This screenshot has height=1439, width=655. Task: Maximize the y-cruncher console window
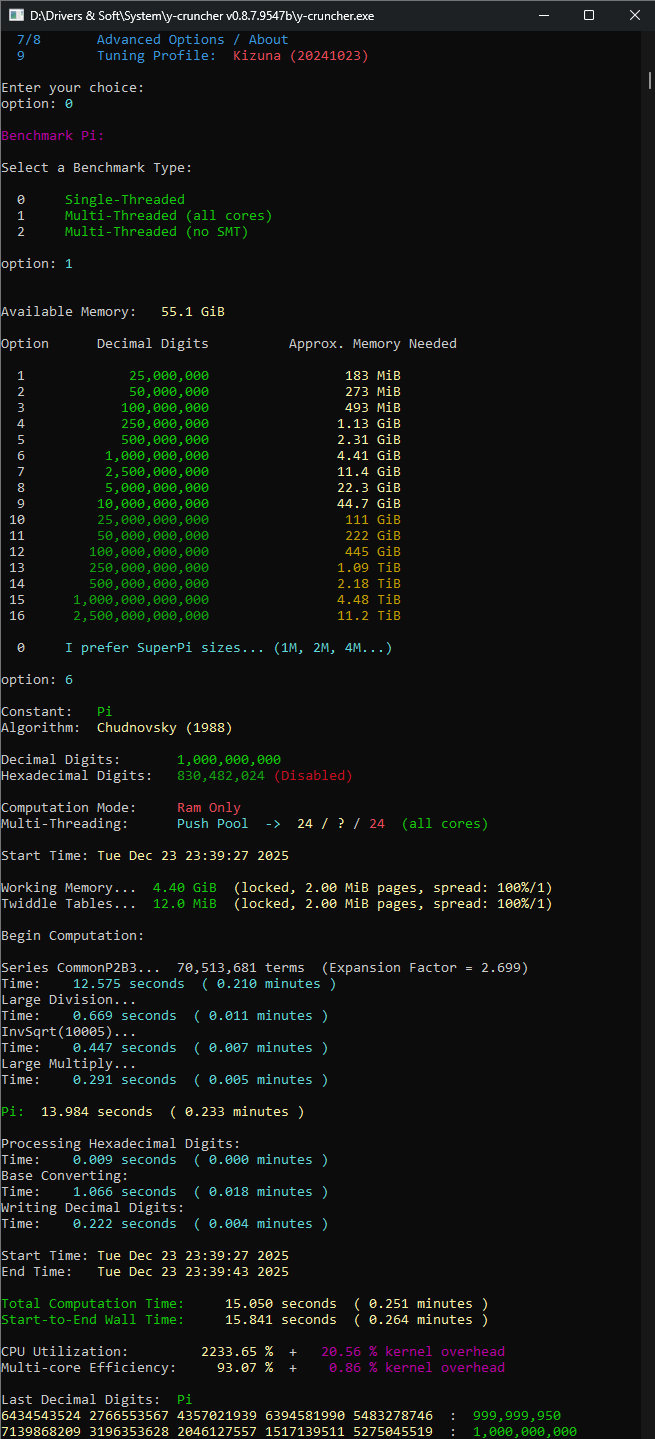click(589, 15)
